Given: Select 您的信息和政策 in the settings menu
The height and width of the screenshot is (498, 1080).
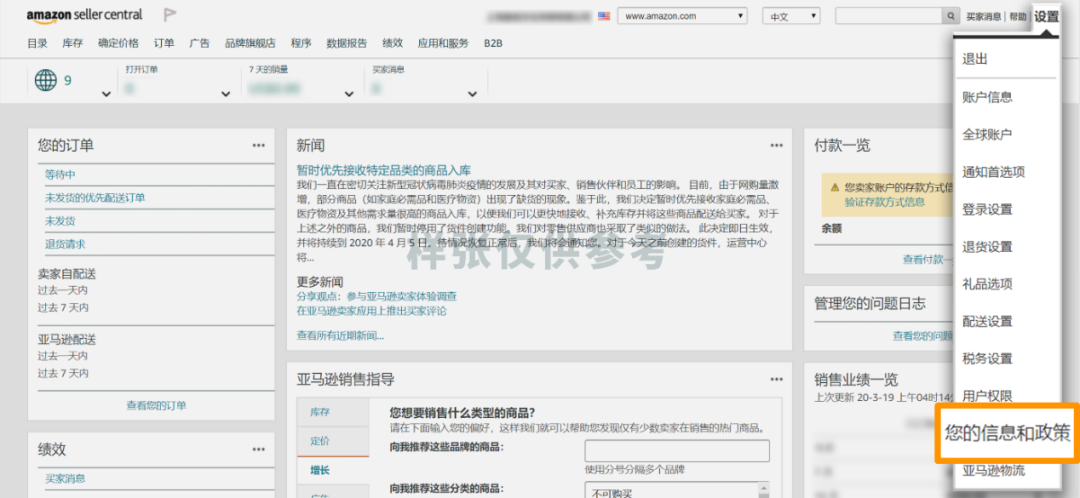Looking at the screenshot, I should [x=1008, y=433].
